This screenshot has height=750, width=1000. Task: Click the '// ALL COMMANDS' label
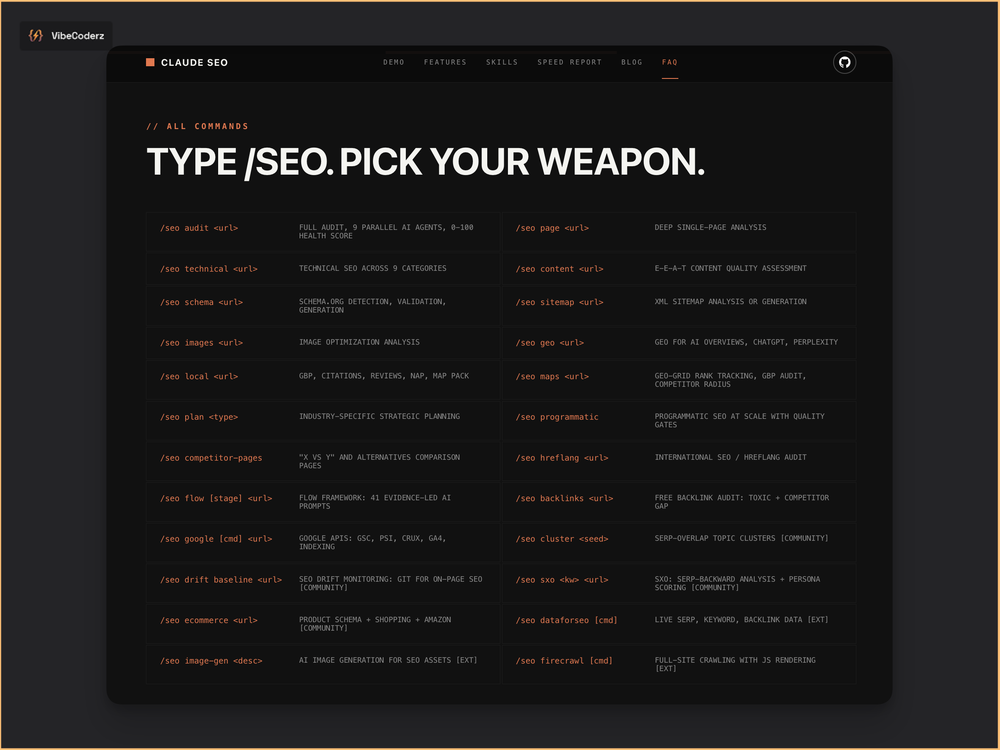pos(198,126)
